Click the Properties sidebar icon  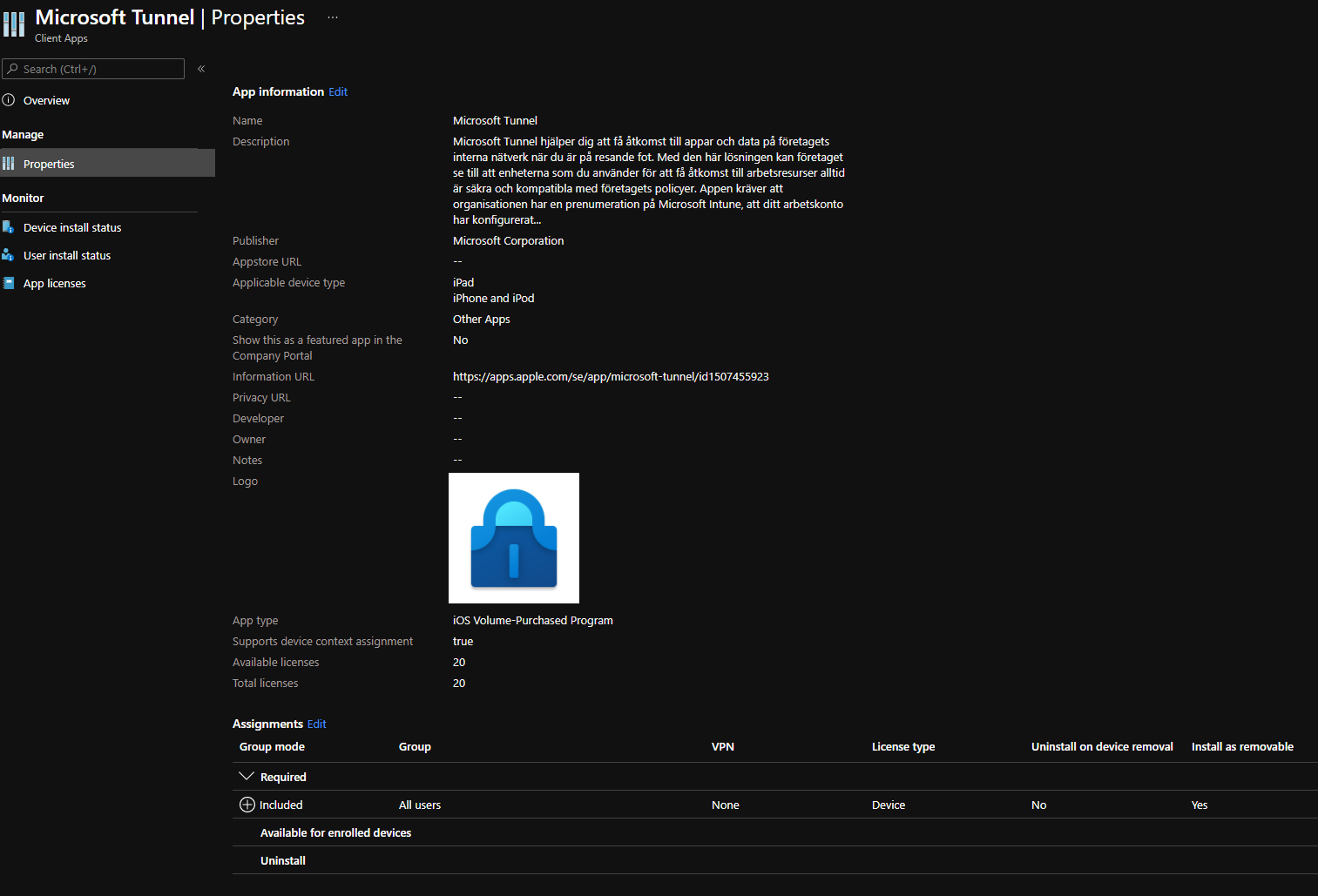click(9, 164)
